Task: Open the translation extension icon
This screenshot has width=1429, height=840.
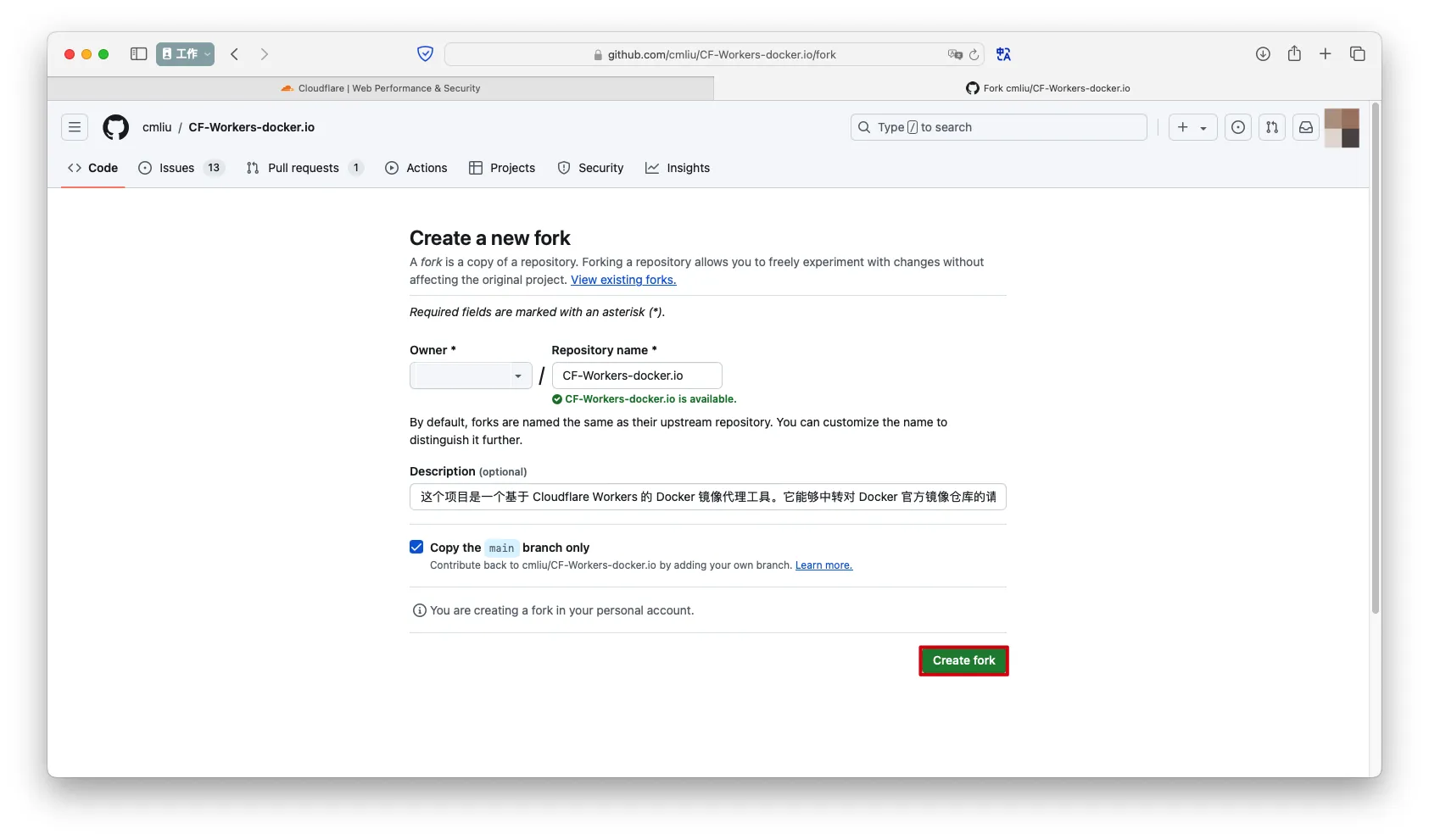Action: 1004,54
